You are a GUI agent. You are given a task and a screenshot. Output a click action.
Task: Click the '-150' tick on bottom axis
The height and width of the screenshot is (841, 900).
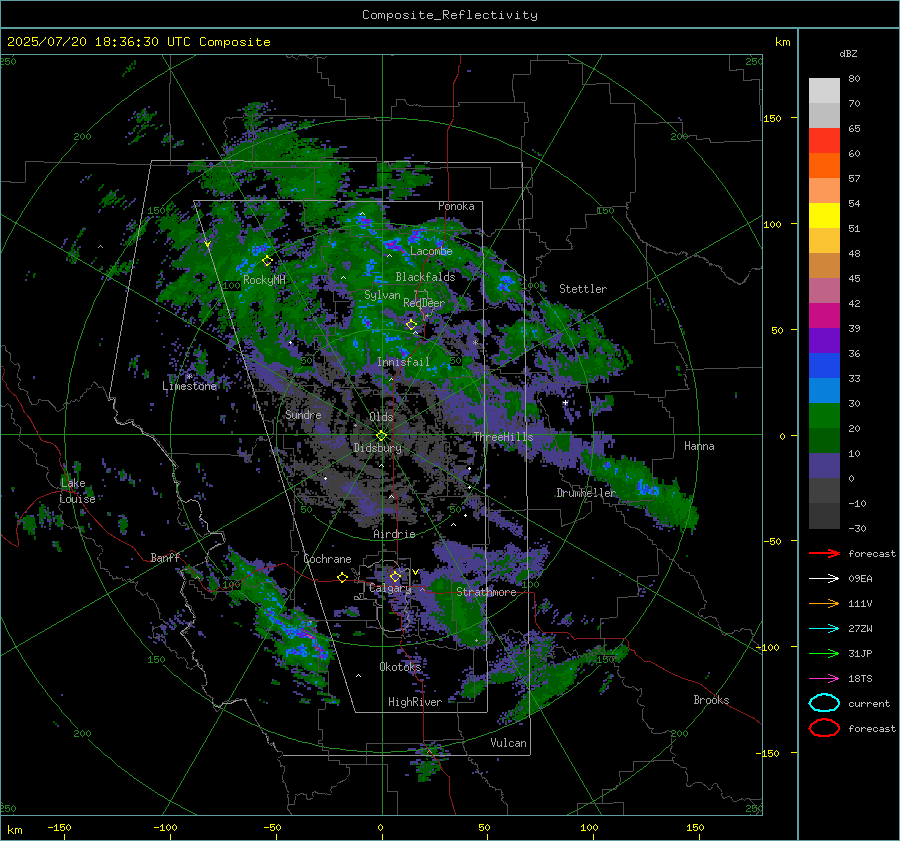click(59, 827)
